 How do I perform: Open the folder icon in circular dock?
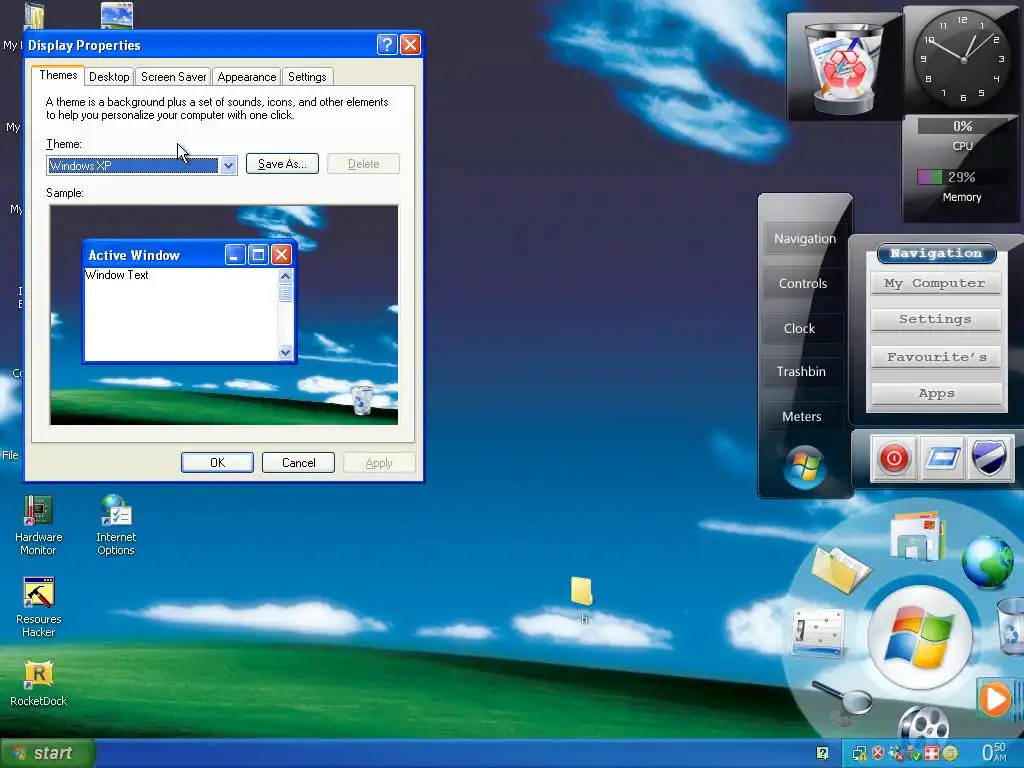(840, 569)
